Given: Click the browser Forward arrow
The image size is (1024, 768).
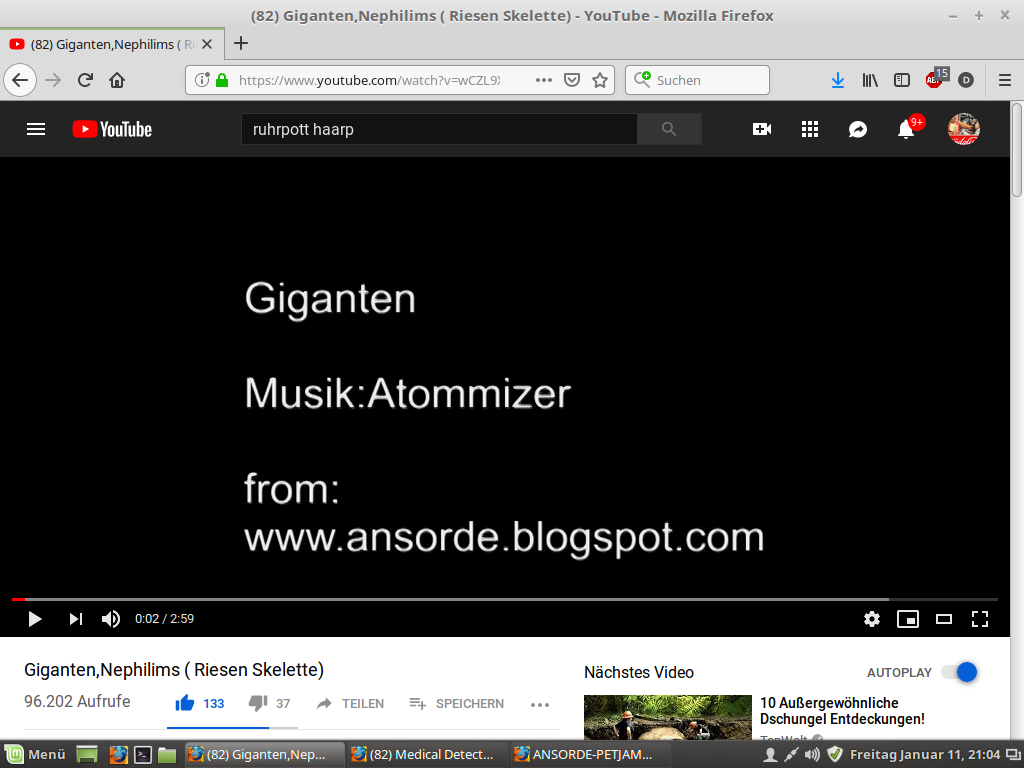Looking at the screenshot, I should point(53,80).
